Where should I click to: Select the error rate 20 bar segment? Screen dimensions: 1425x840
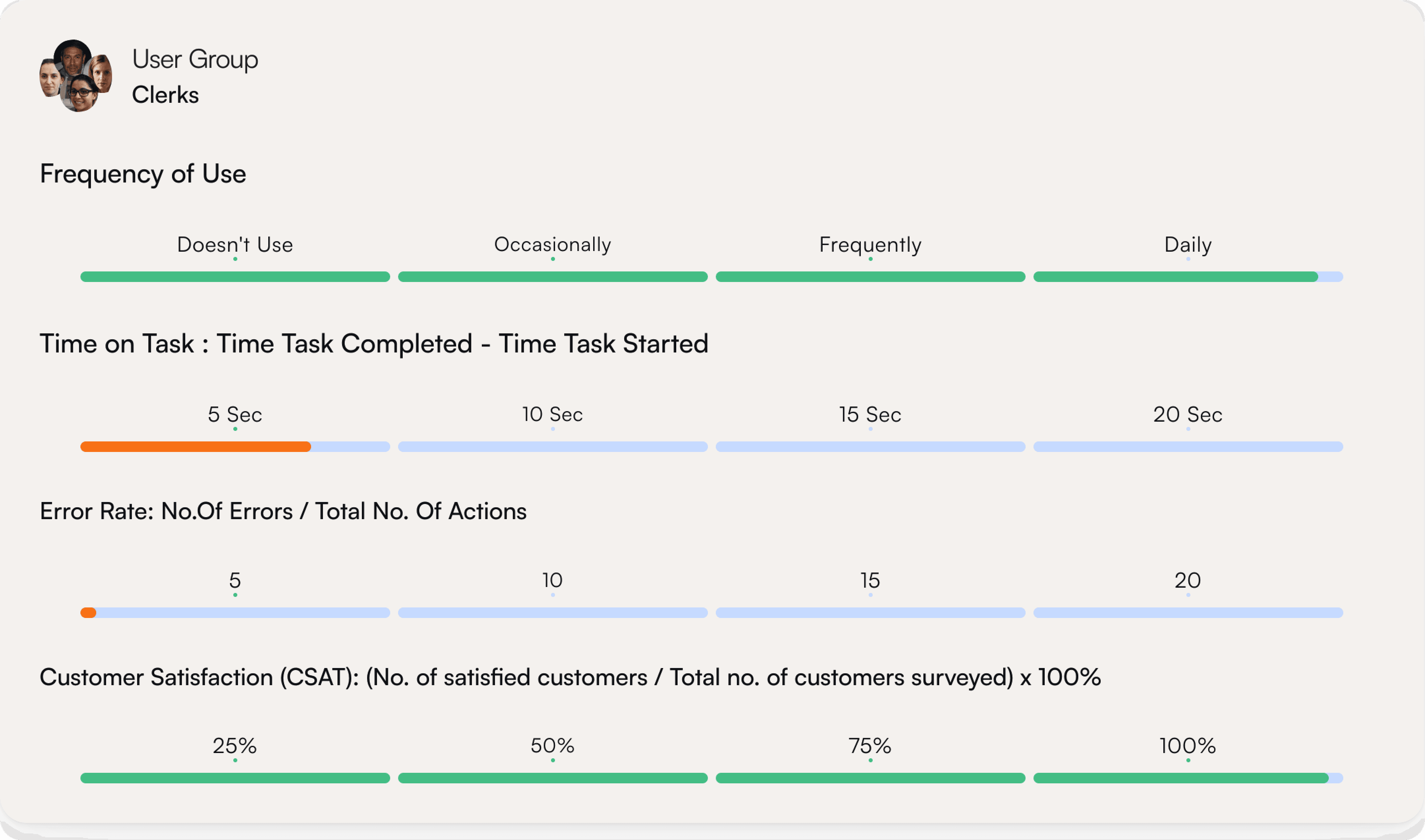1187,612
